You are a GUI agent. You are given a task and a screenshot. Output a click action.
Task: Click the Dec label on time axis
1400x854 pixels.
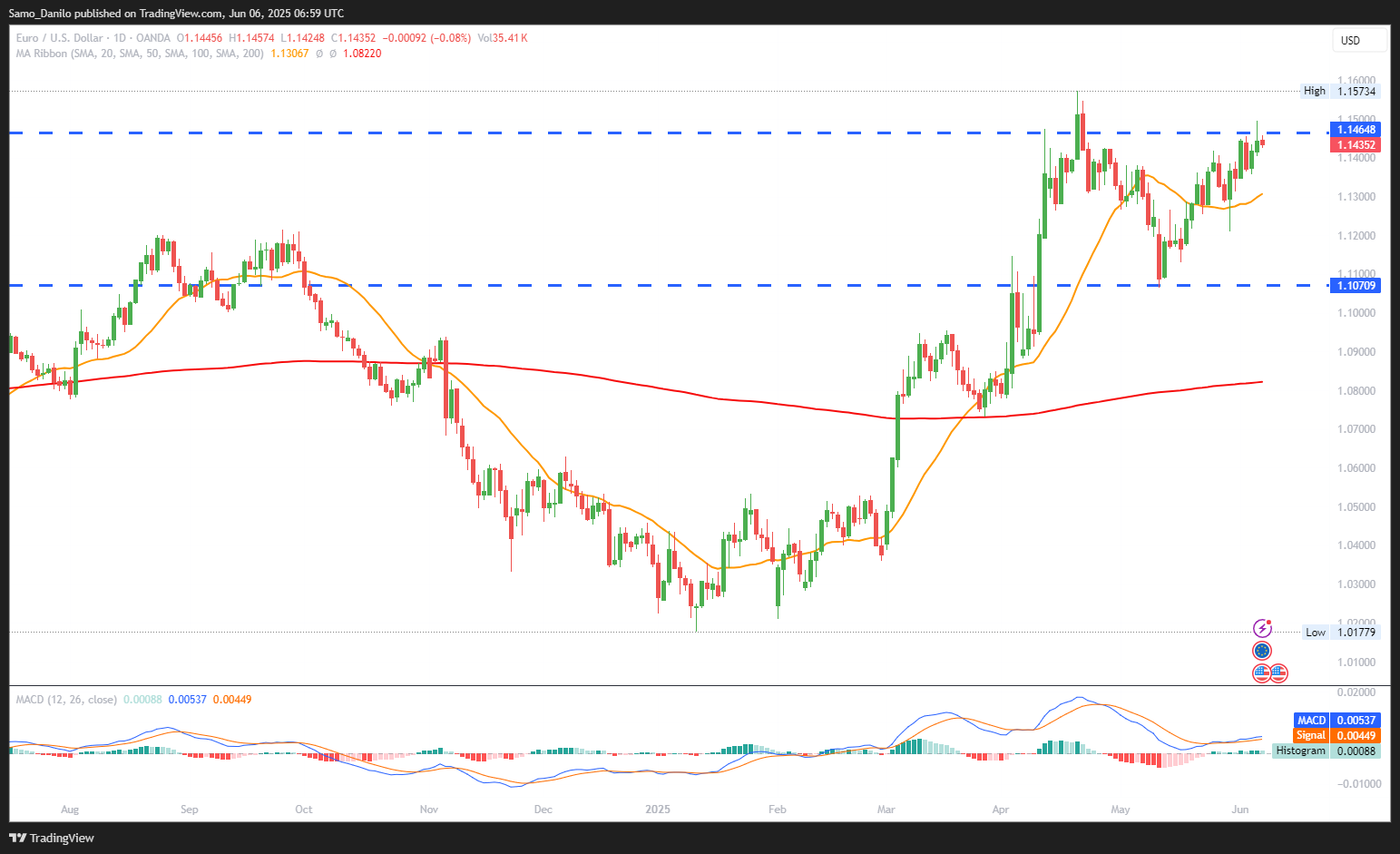coord(543,810)
